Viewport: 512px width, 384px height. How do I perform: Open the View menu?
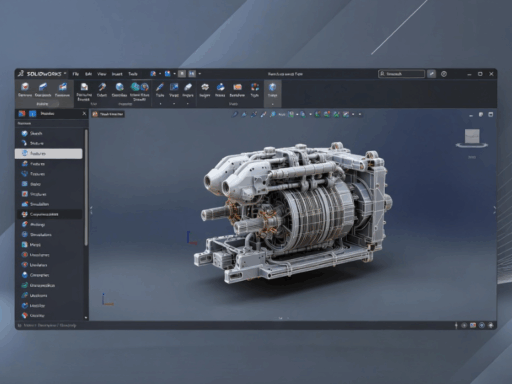(x=102, y=74)
